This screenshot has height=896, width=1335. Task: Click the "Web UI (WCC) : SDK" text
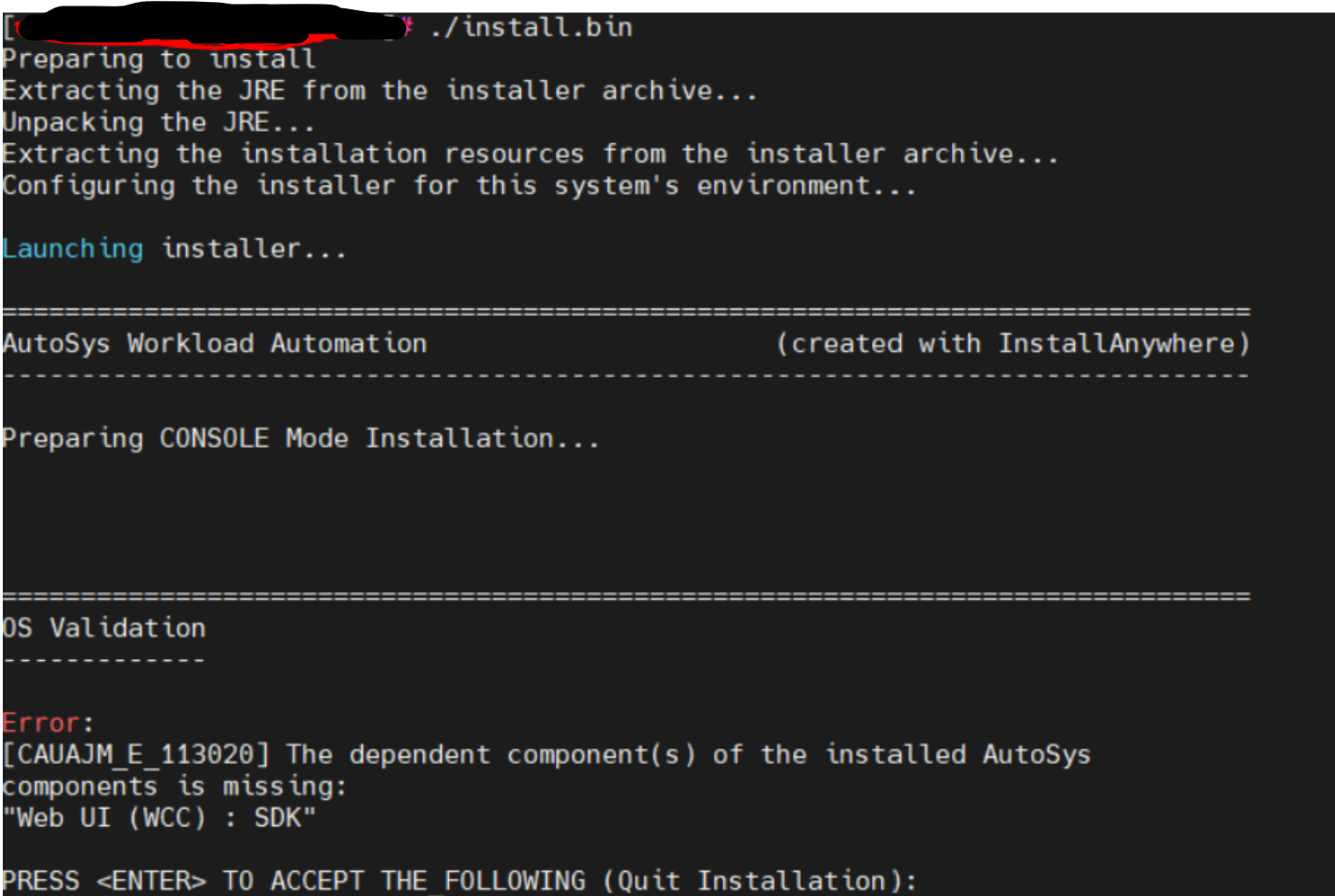pos(159,818)
